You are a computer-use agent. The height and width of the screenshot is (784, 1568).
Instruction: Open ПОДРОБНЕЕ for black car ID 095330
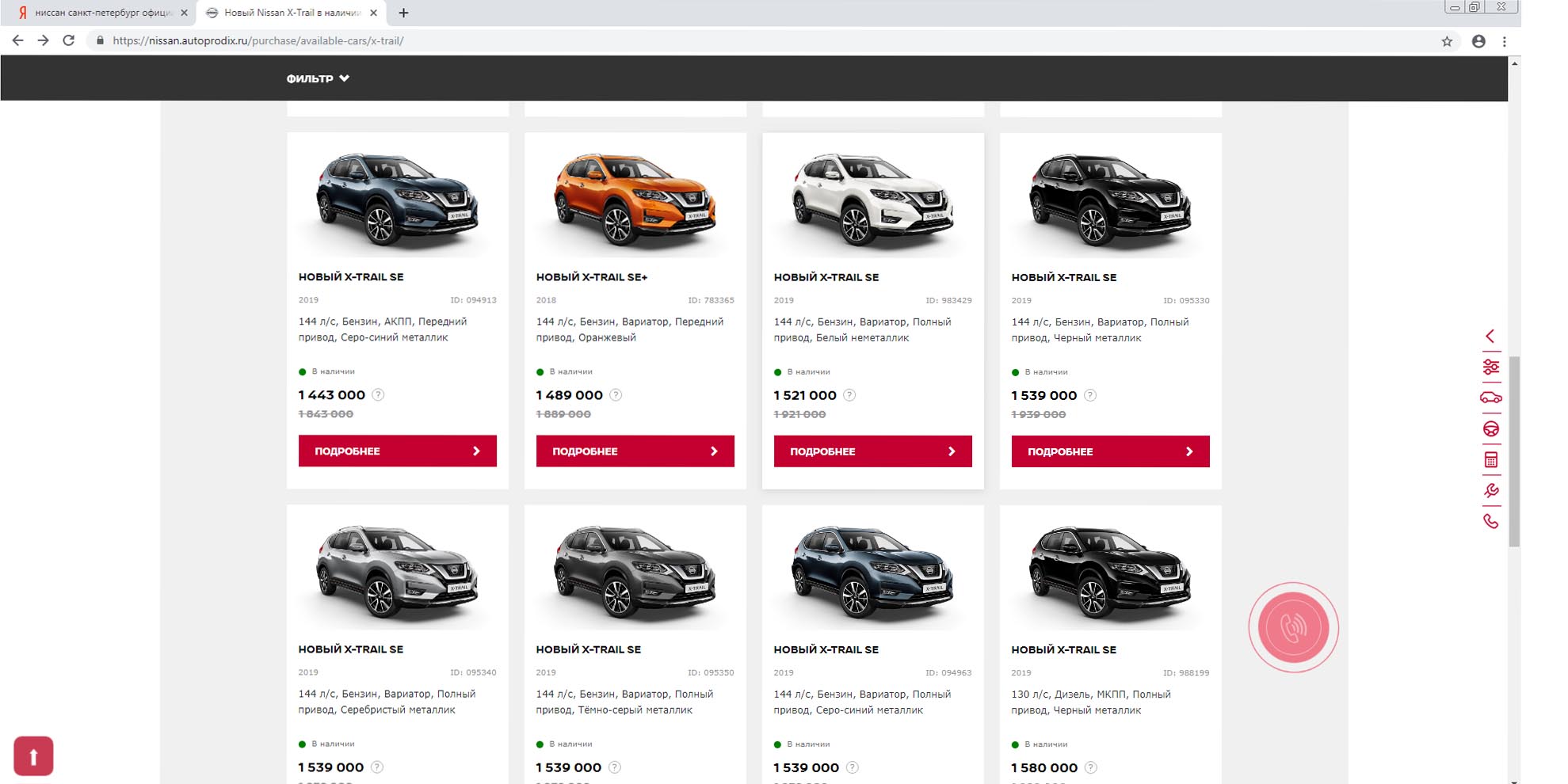[x=1110, y=451]
